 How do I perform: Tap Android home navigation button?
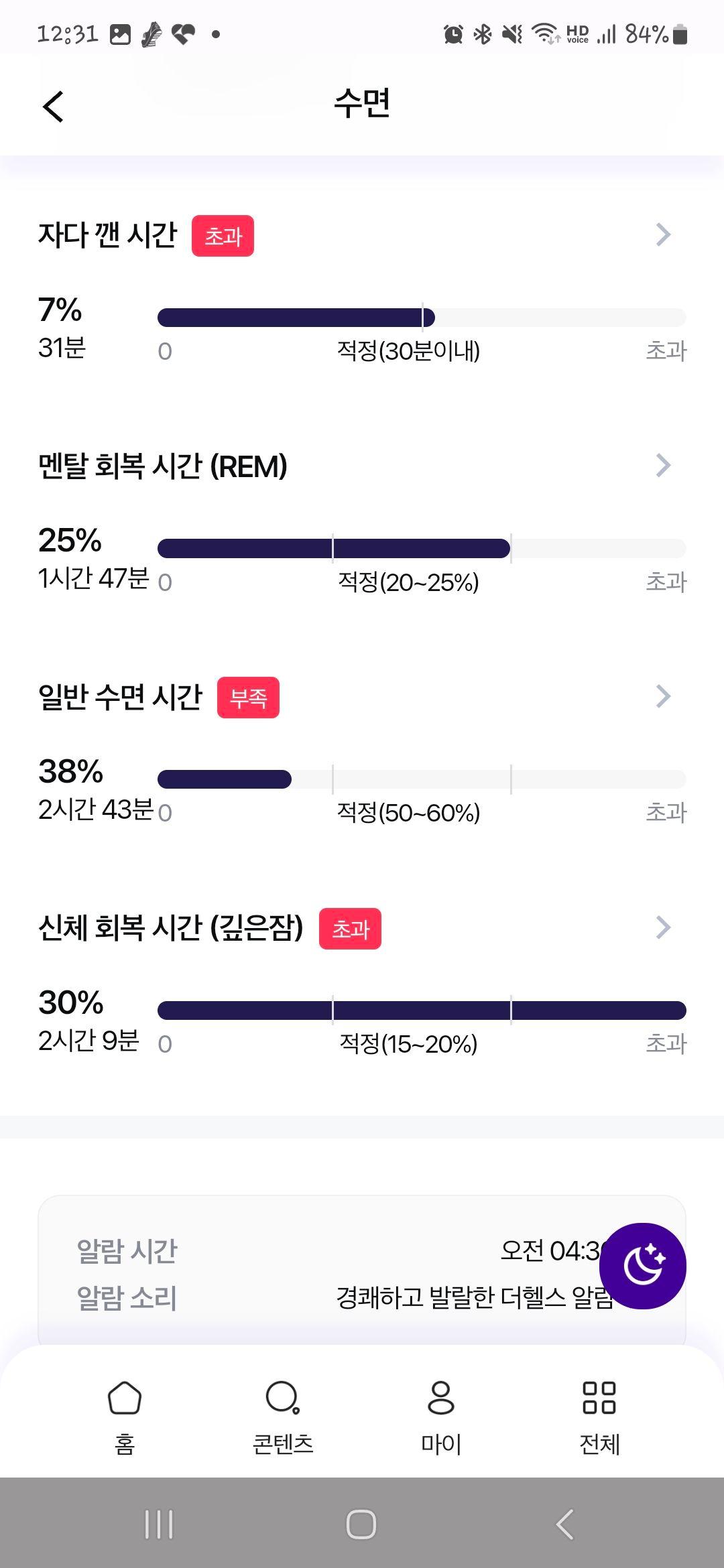coord(361,1524)
